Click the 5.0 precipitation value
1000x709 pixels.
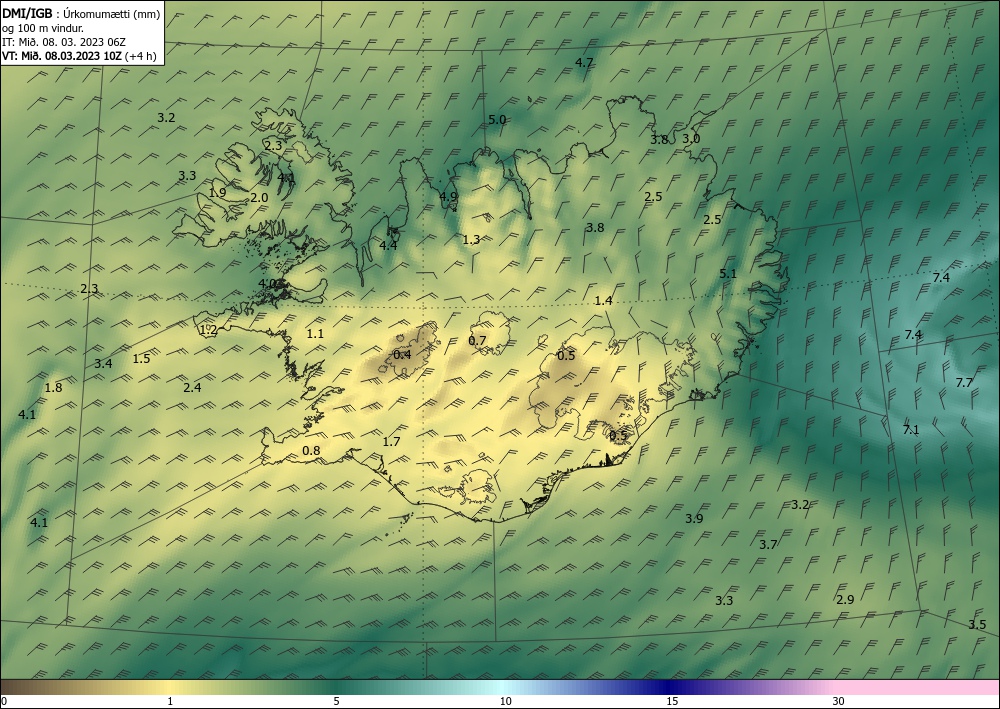pyautogui.click(x=497, y=120)
